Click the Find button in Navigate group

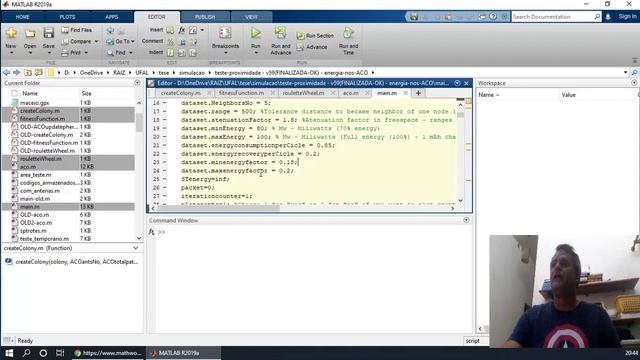(x=117, y=53)
